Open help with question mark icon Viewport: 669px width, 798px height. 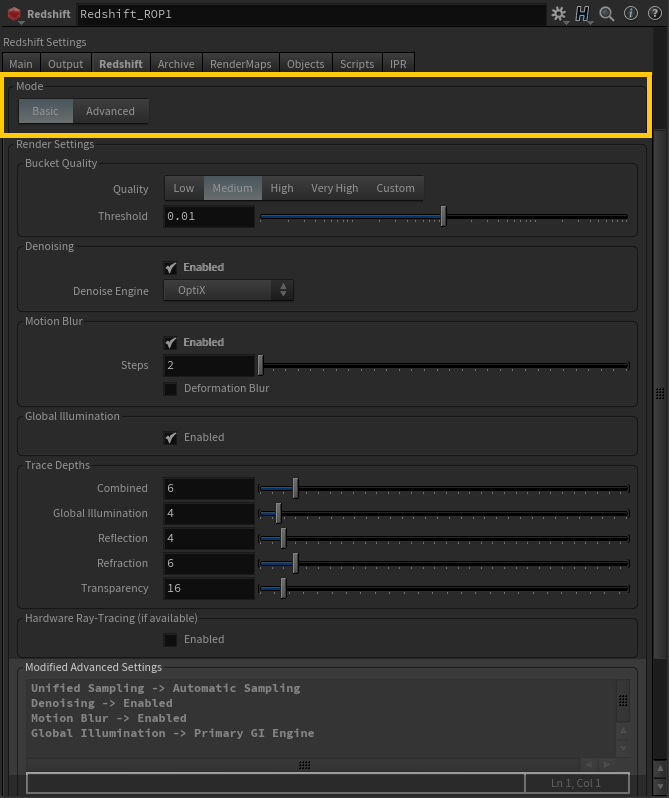point(653,14)
